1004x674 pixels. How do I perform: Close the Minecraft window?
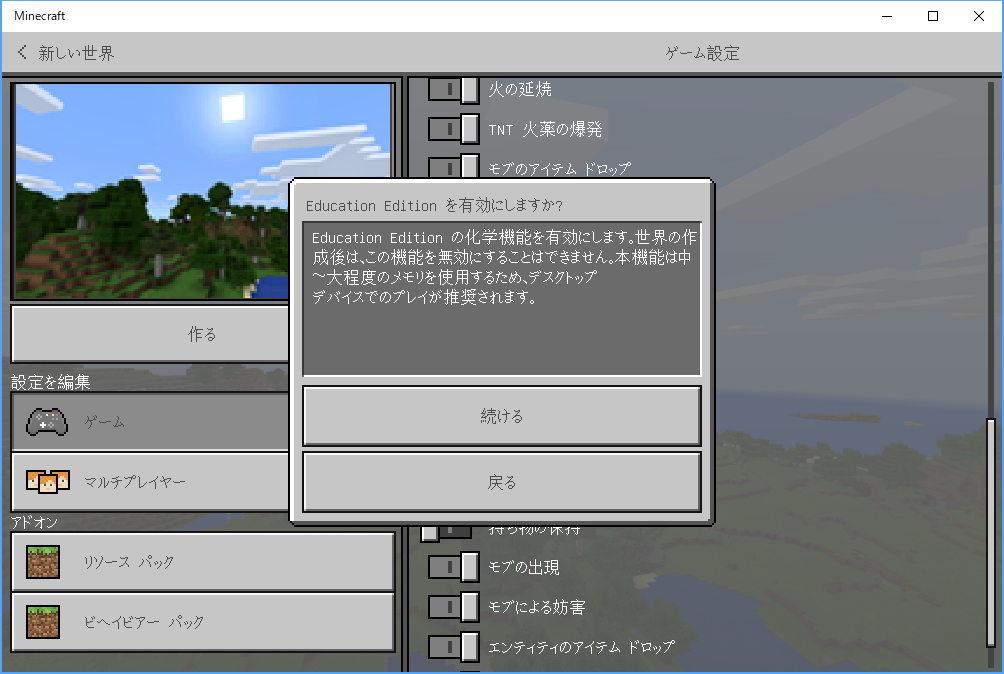tap(979, 16)
